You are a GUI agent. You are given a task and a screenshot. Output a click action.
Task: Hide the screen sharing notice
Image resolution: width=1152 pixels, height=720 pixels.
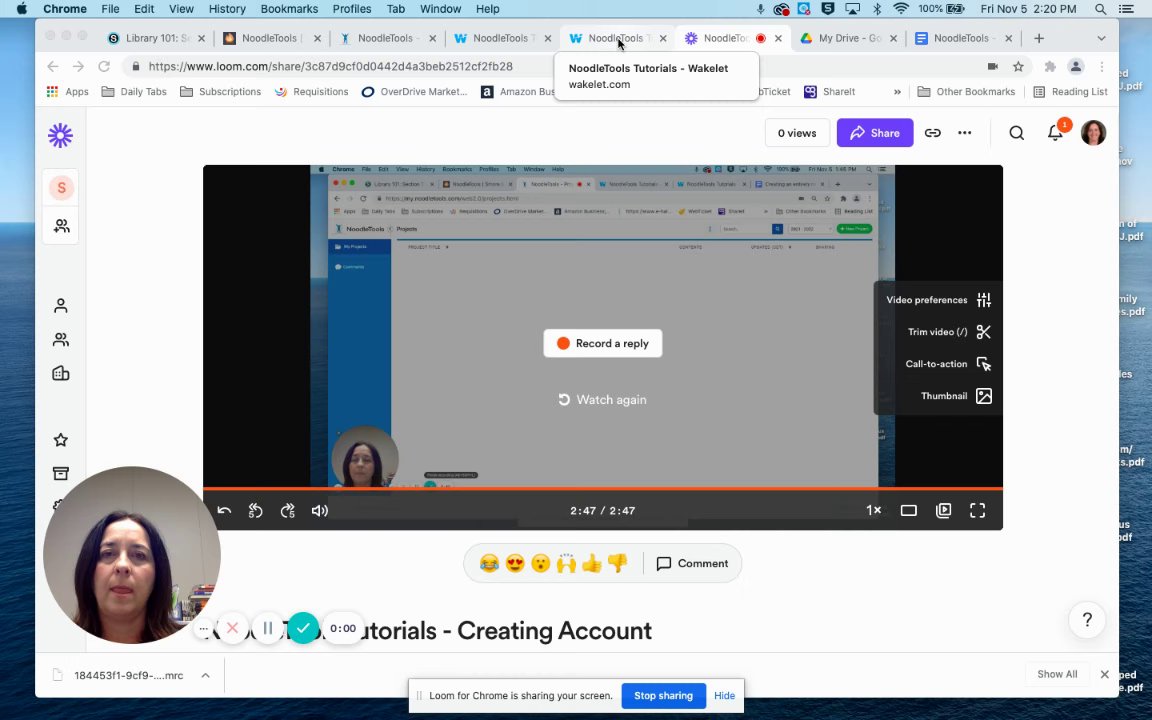point(724,696)
